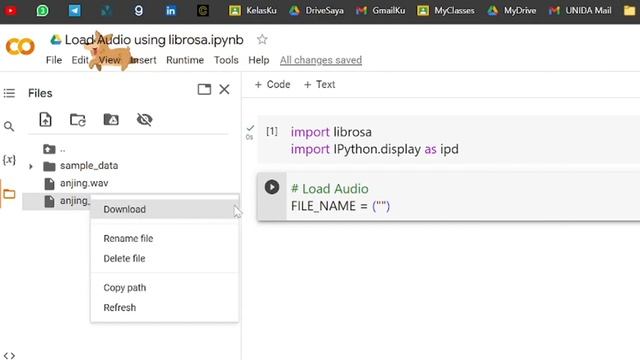Run the Load Audio cell
This screenshot has height=360, width=640.
272,187
